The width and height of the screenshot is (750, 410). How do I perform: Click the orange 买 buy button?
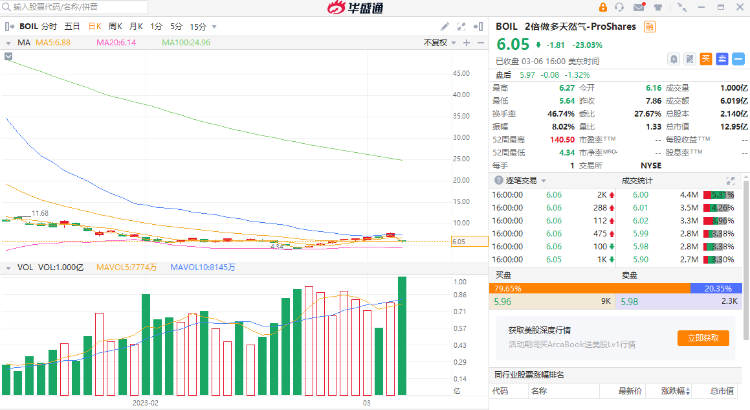tap(706, 59)
